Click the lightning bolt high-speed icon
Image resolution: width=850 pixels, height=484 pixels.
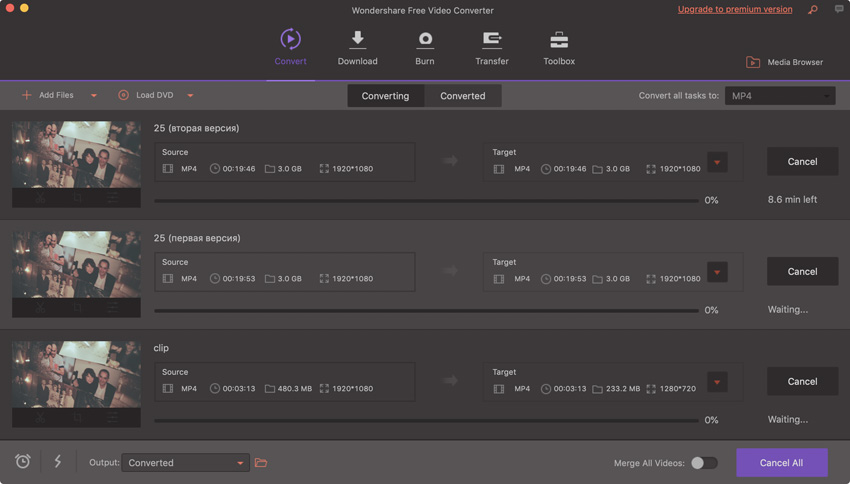[57, 461]
